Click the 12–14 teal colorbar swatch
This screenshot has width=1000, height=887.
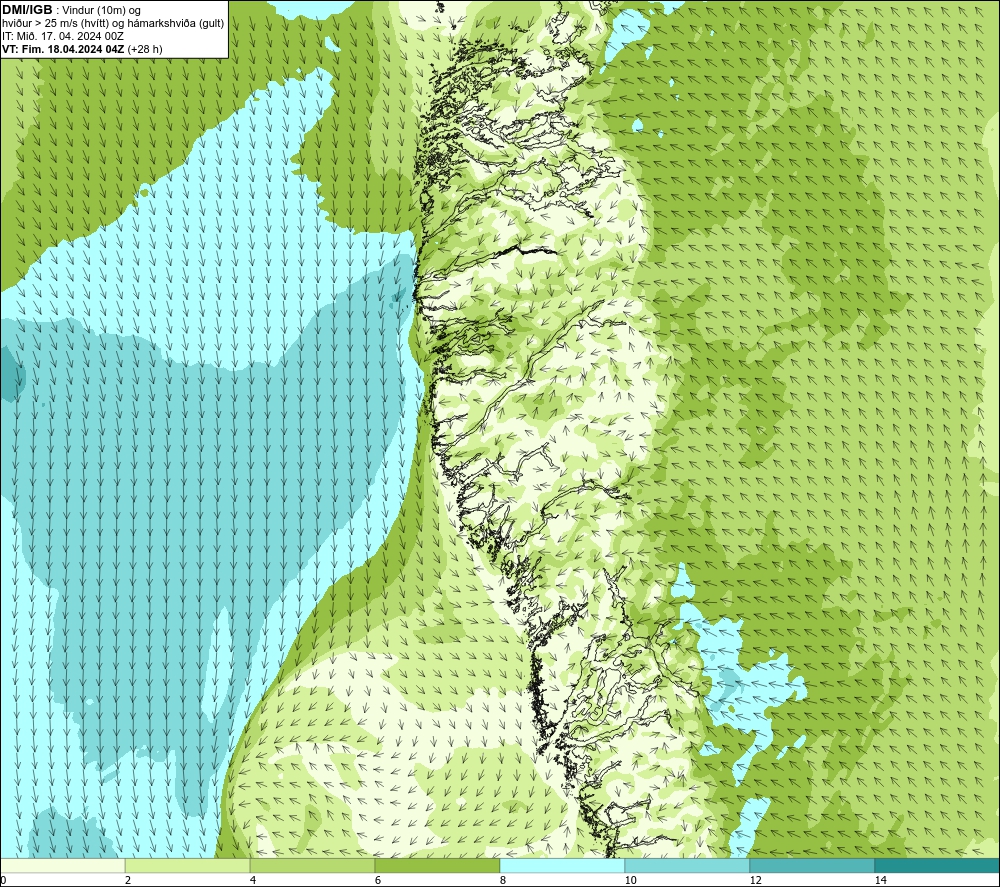coord(812,865)
